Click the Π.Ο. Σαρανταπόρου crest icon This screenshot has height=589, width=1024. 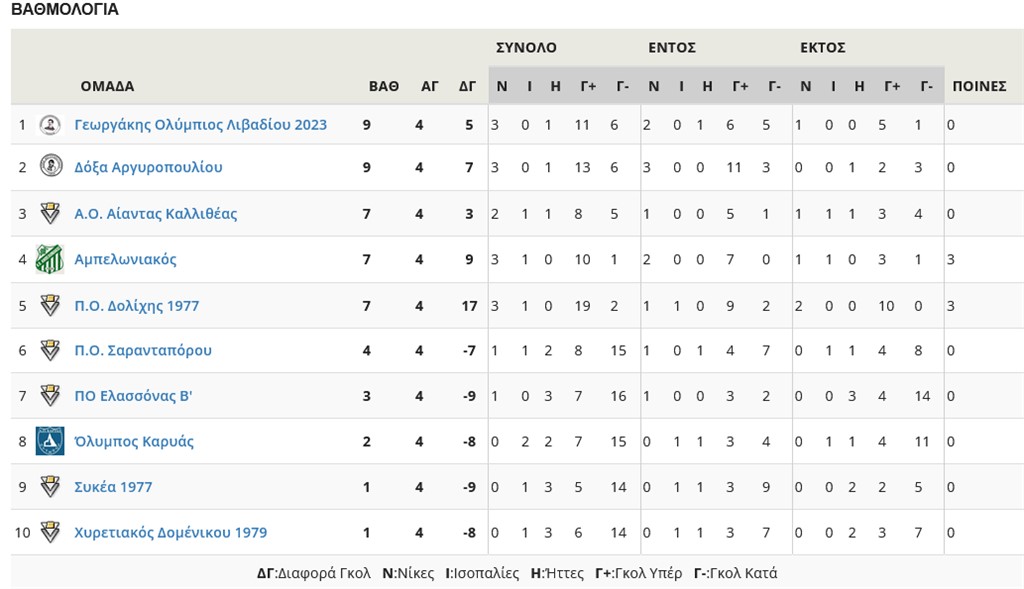click(49, 350)
